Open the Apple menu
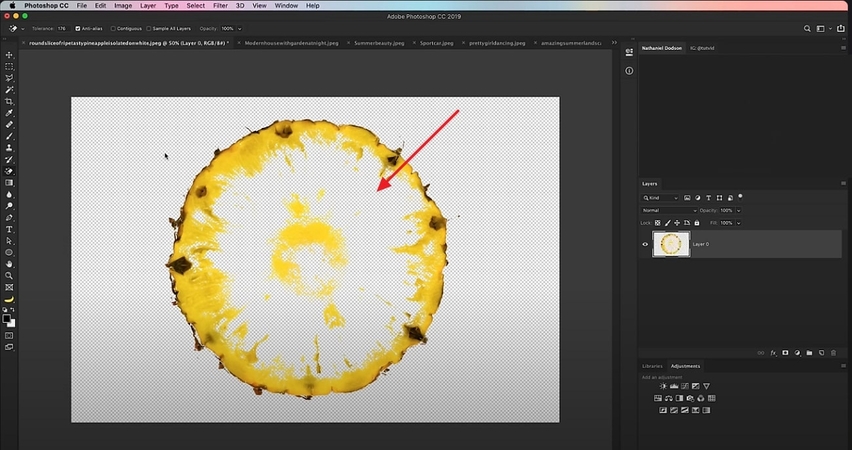This screenshot has width=852, height=450. point(12,5)
